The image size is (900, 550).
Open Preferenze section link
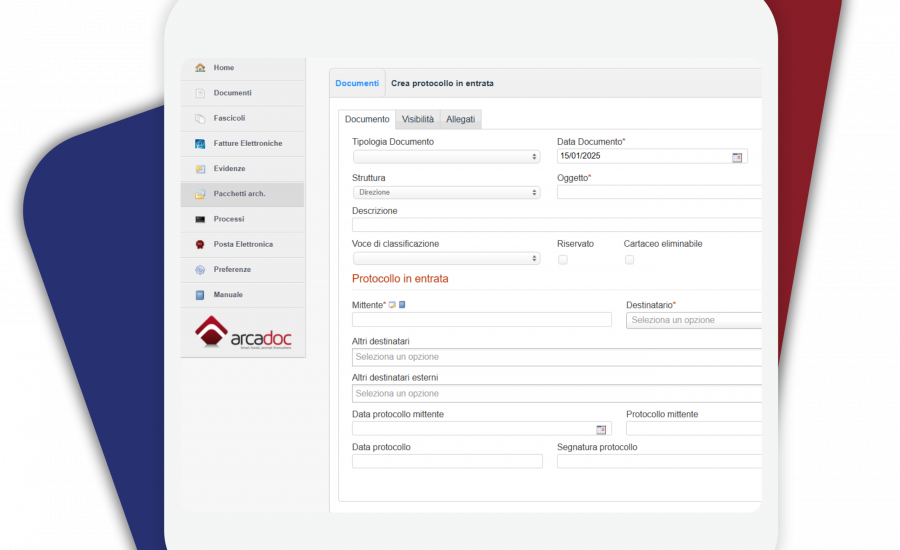[x=232, y=270]
